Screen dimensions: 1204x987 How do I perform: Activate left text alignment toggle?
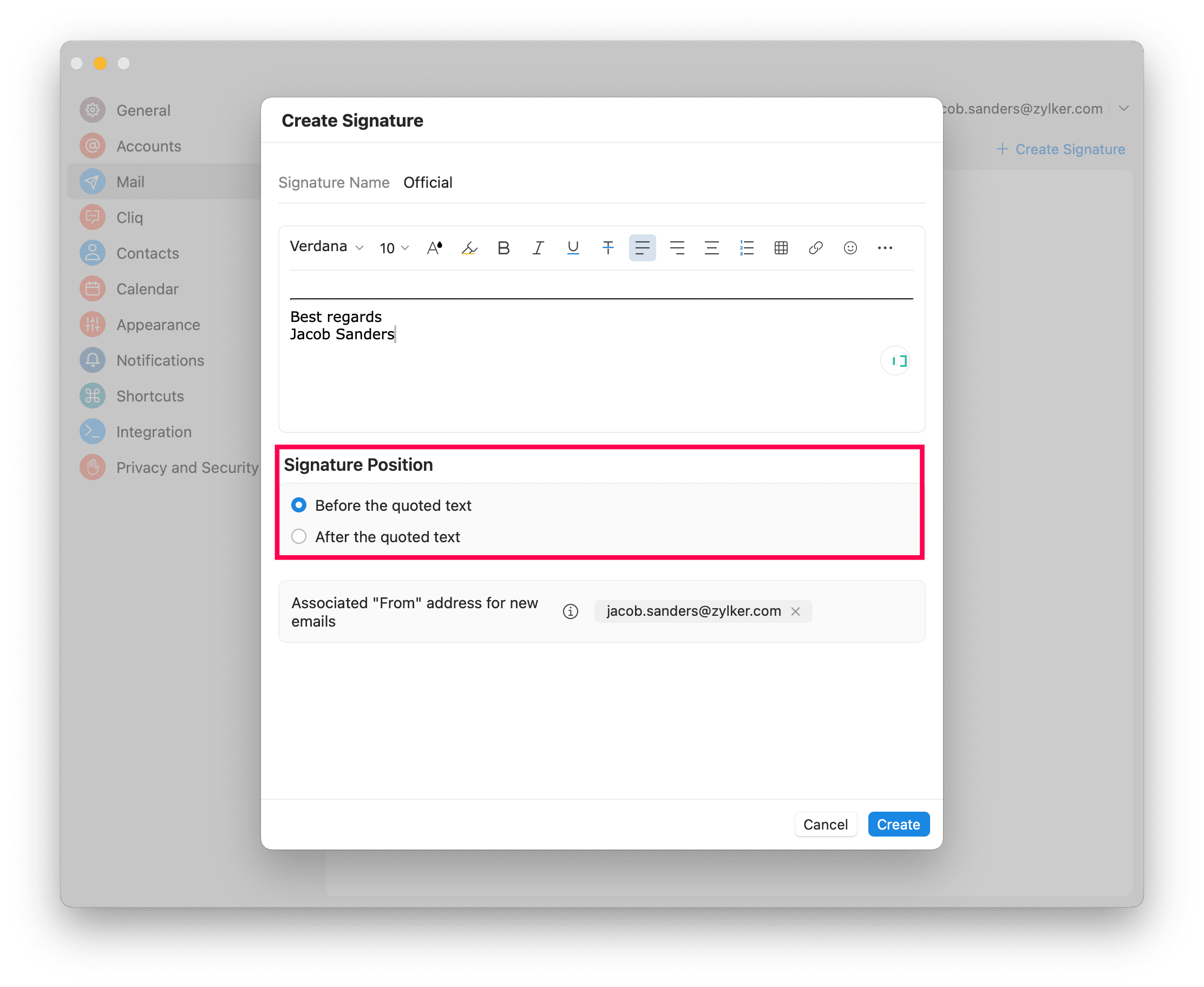click(x=642, y=248)
